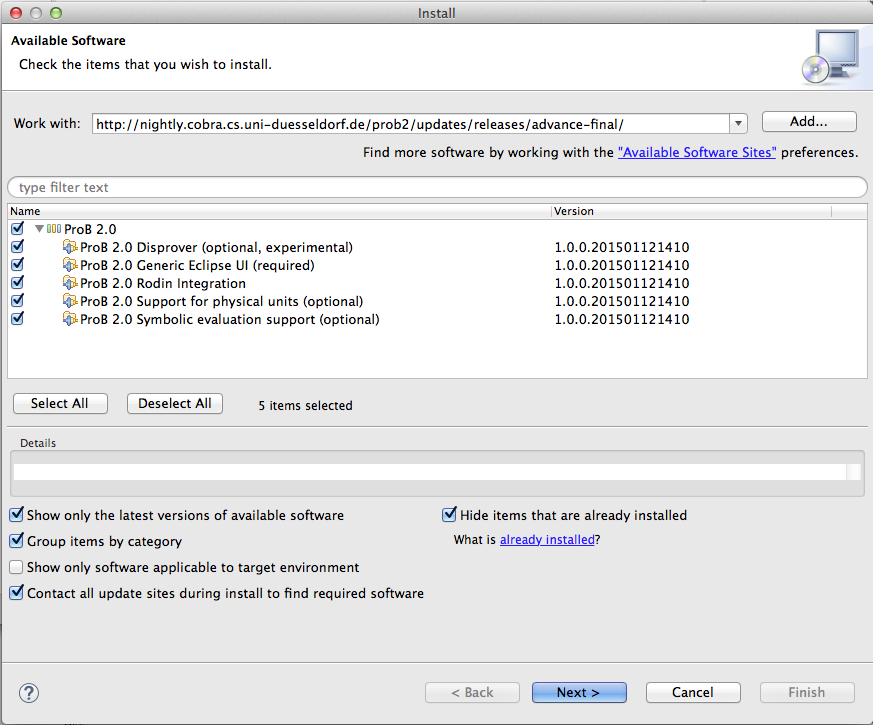
Task: Enable 'Show only software applicable to target environment'
Action: 17,567
